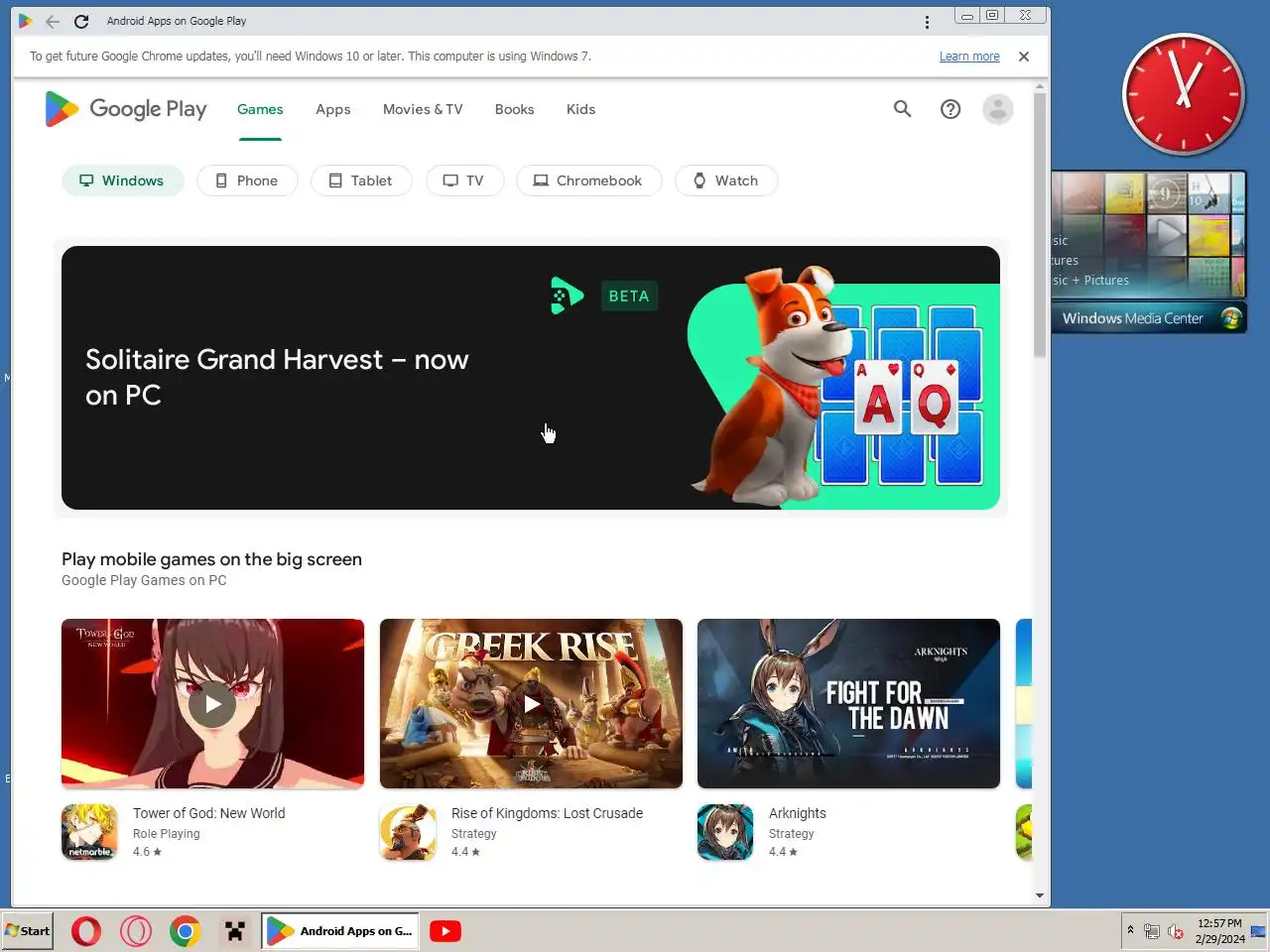1270x952 pixels.
Task: Click the Arknights app icon
Action: (x=725, y=832)
